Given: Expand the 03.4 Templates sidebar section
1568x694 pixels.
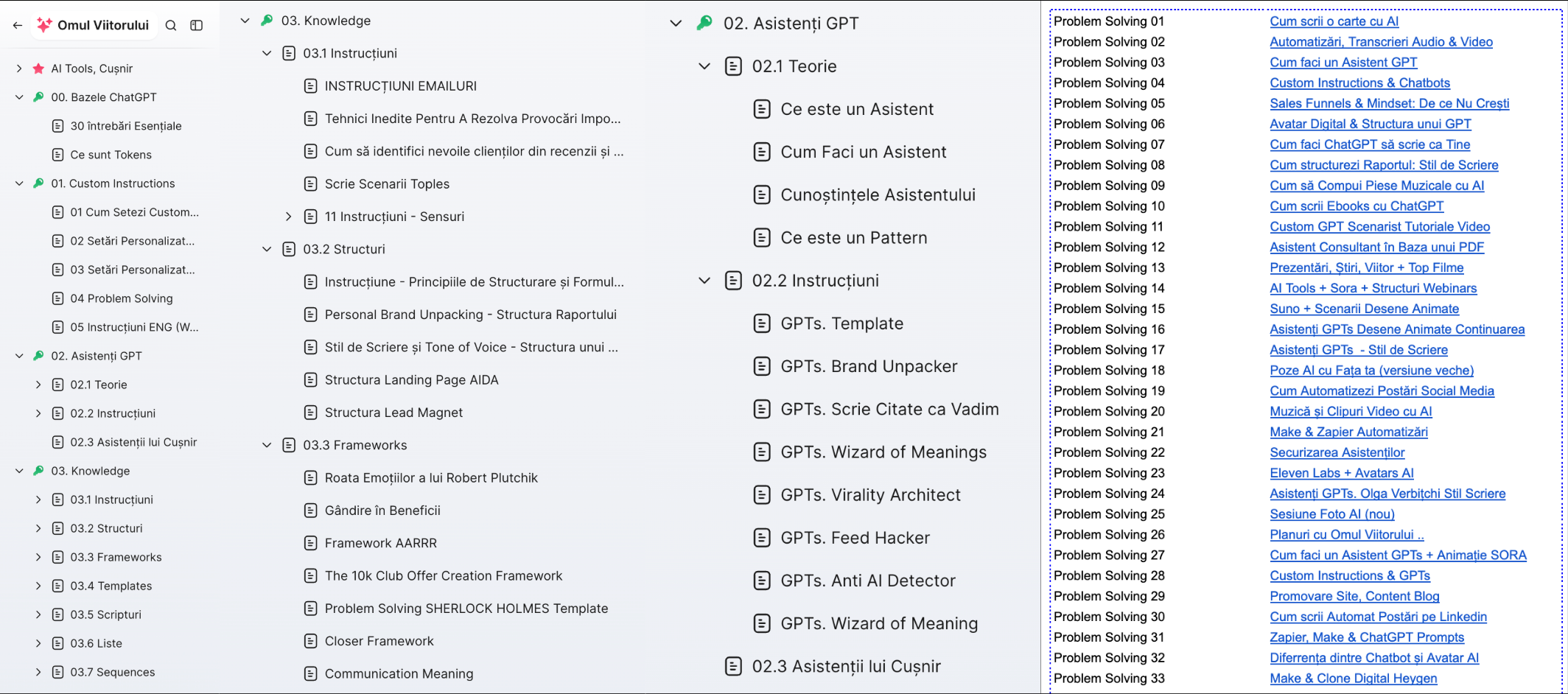Looking at the screenshot, I should (x=38, y=586).
